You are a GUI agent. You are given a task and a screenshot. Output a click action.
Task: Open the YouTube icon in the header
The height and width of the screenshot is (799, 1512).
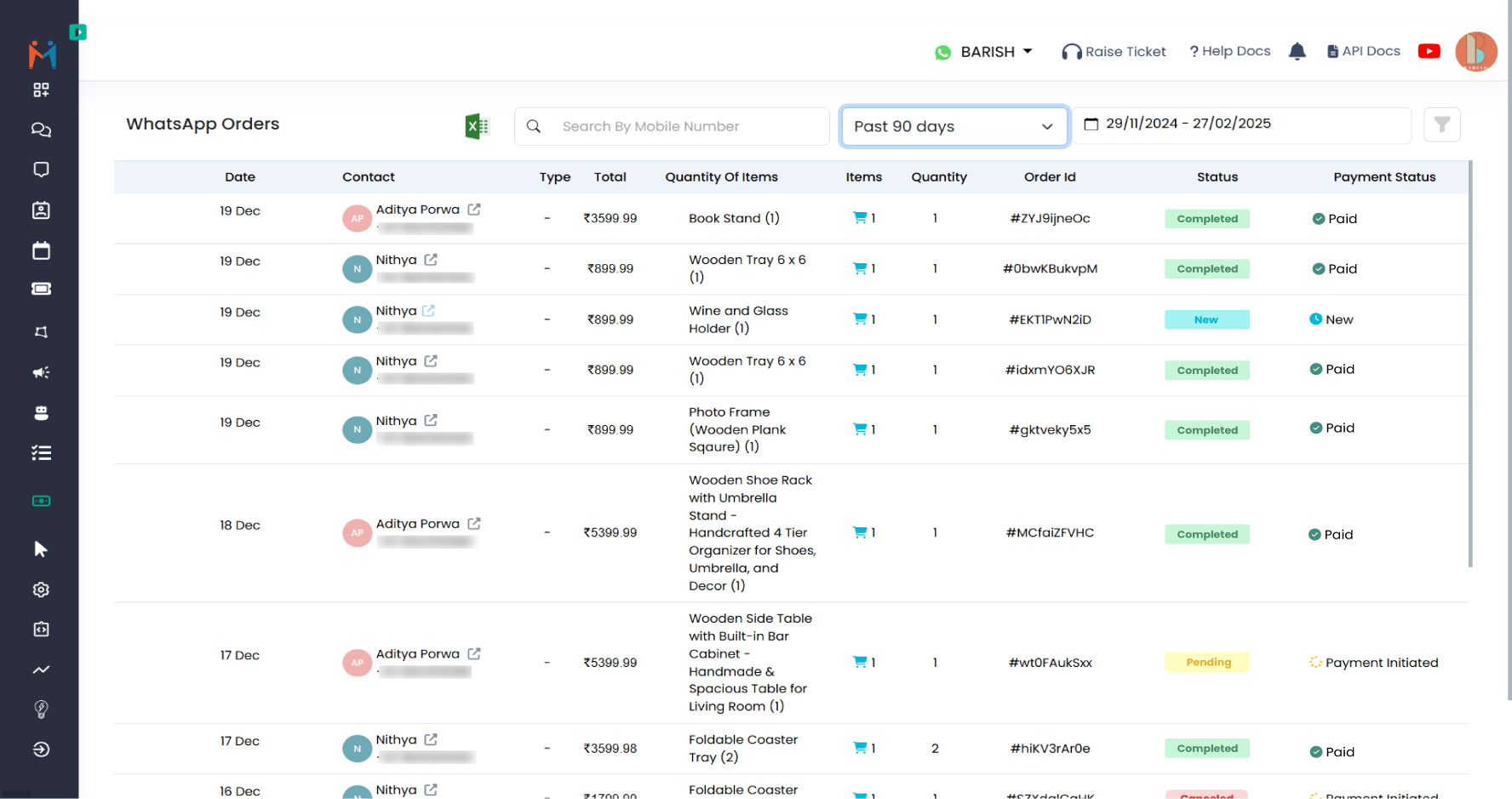[1429, 51]
